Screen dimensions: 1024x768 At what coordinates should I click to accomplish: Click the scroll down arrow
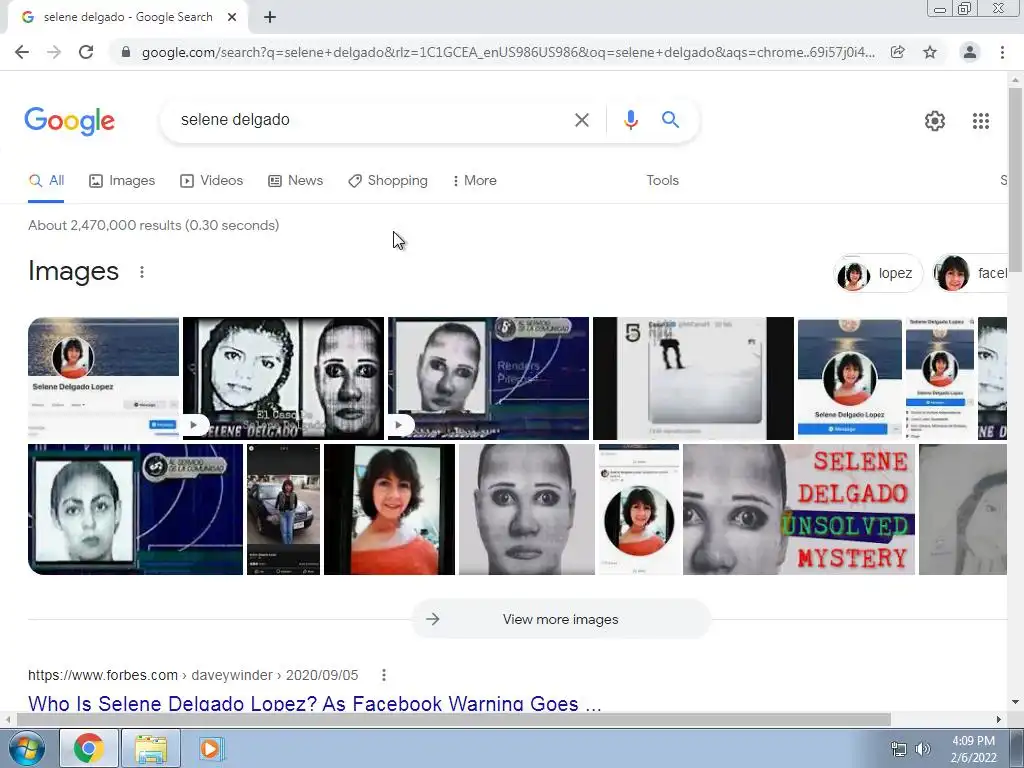click(1015, 703)
